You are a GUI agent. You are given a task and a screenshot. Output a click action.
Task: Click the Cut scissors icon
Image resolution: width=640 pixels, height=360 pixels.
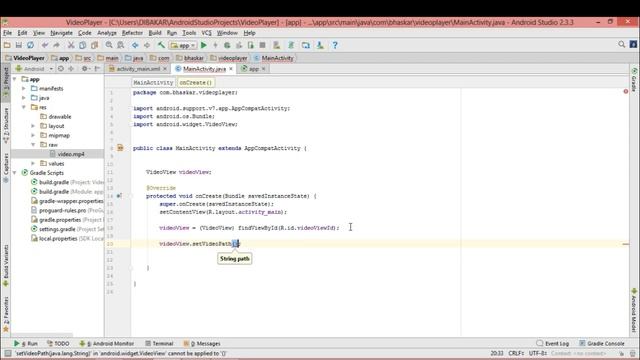pos(71,45)
